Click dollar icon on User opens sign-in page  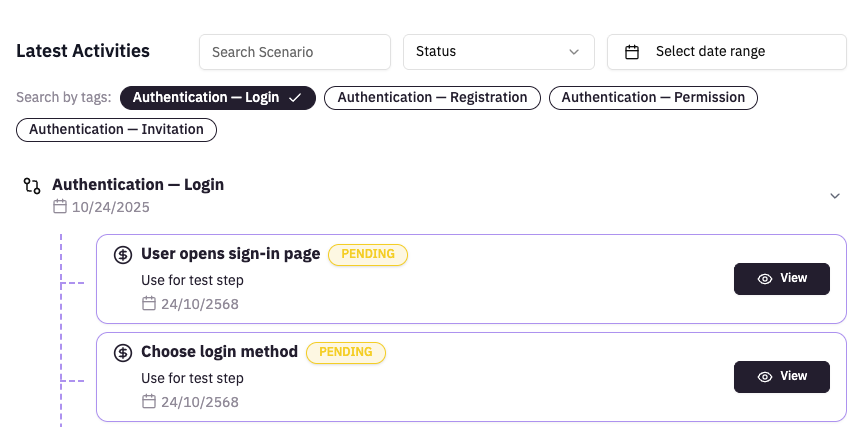tap(123, 255)
